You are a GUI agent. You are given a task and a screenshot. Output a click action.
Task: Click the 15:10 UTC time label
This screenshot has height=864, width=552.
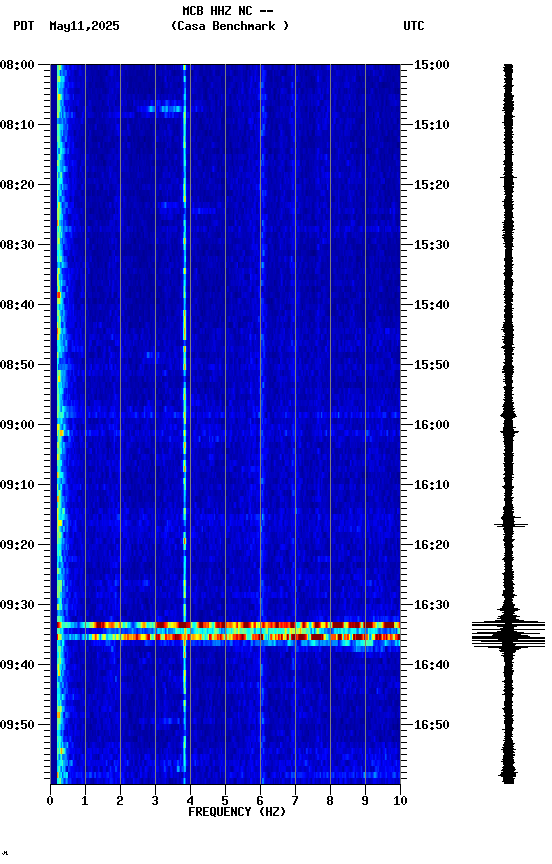pos(432,125)
